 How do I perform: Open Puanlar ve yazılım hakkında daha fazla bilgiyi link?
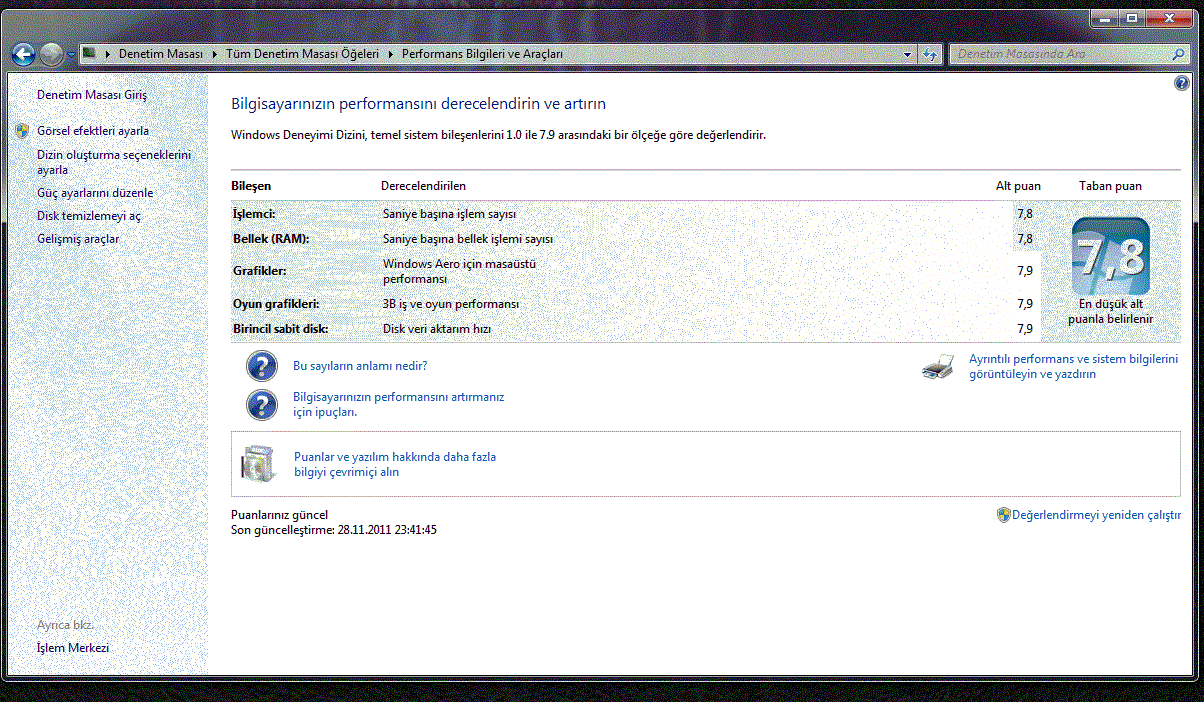click(395, 464)
